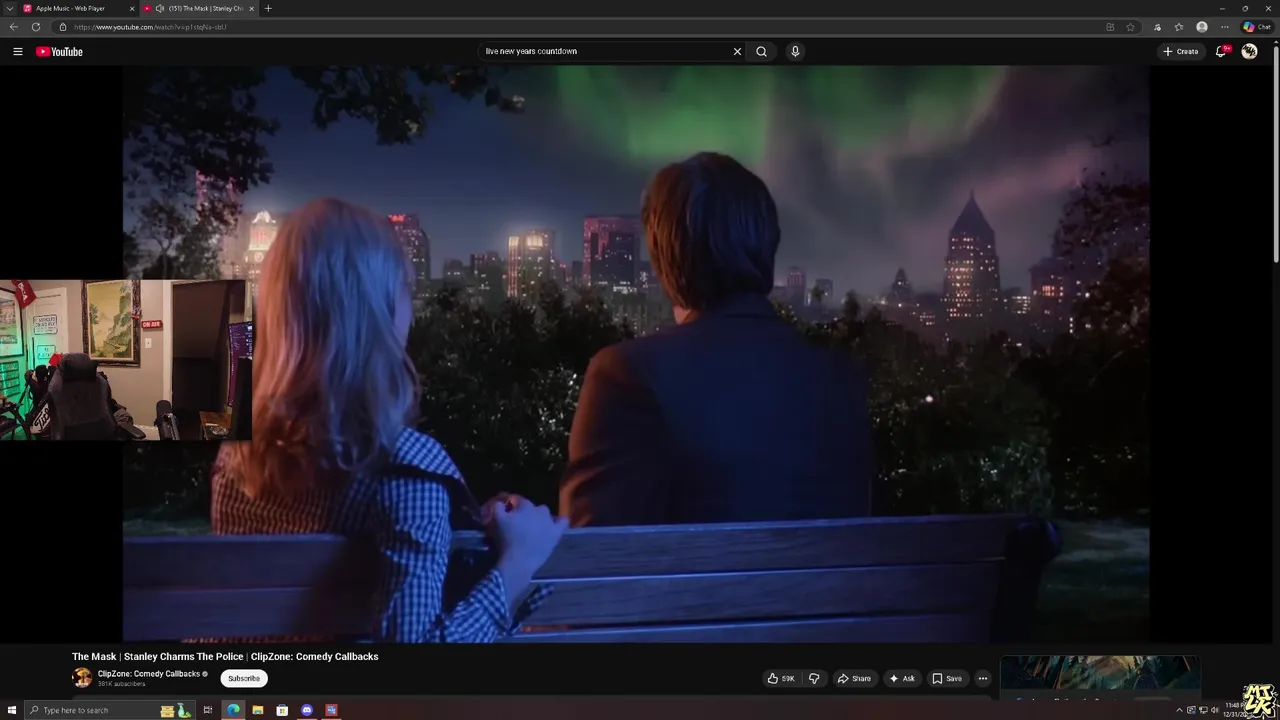Go to the YouTube home logo

[x=59, y=51]
